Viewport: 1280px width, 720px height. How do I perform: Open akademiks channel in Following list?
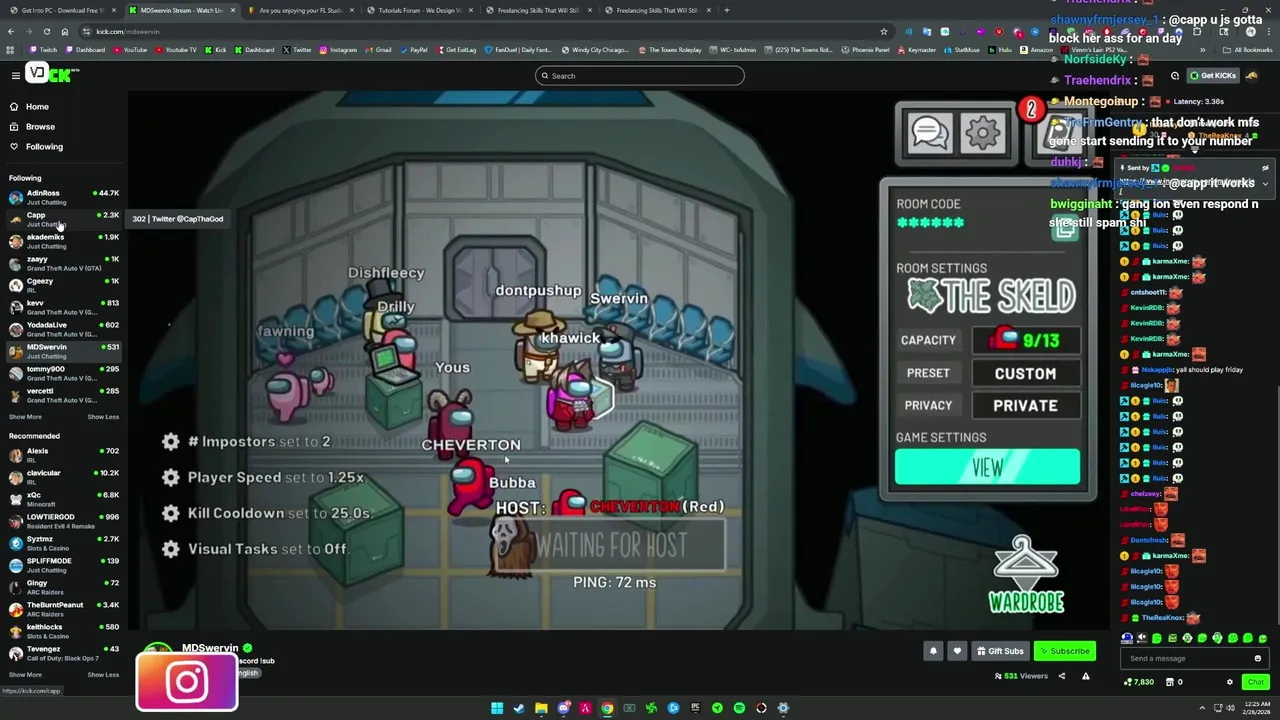[63, 241]
